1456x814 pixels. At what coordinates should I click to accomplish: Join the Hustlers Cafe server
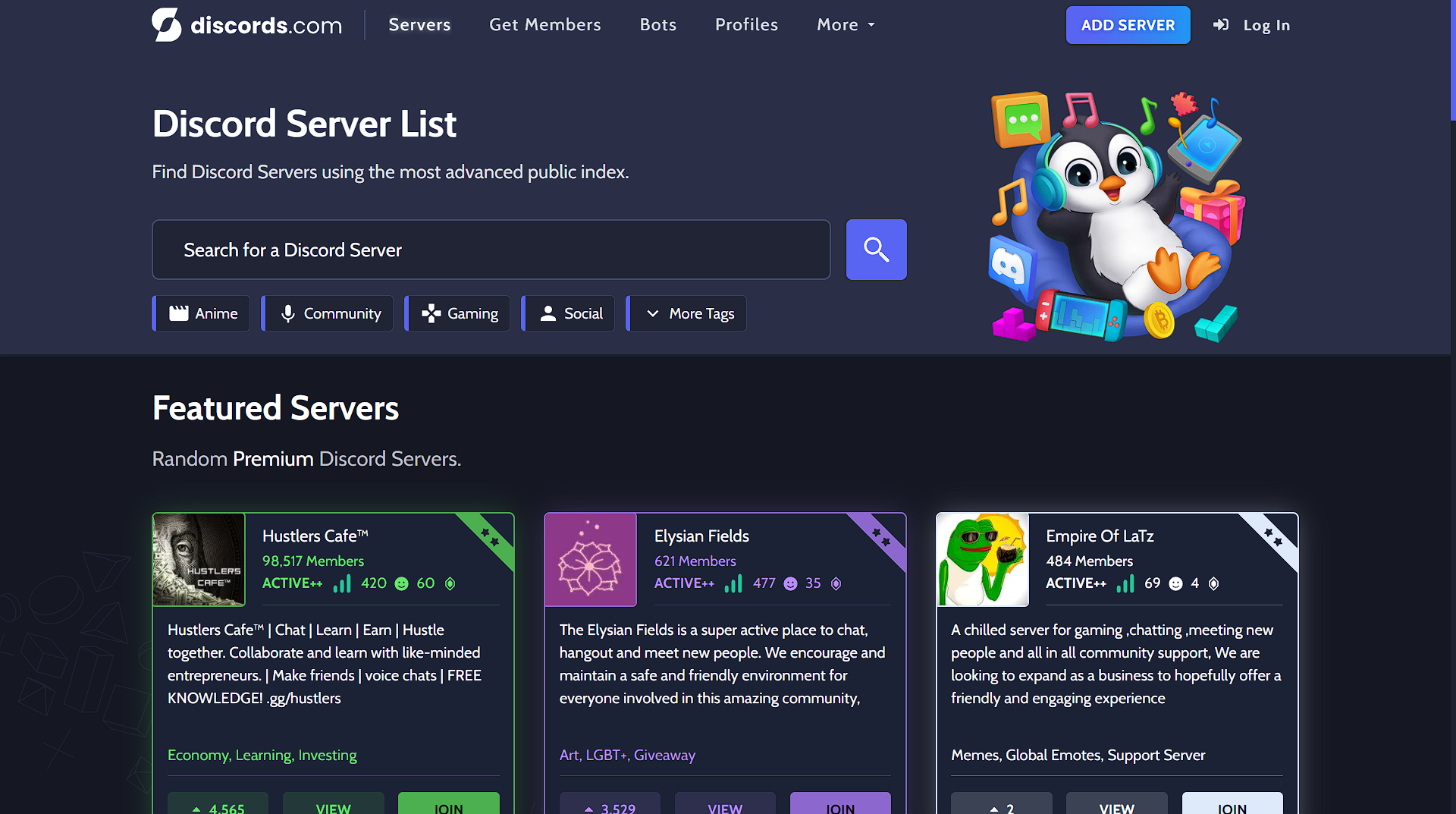[449, 804]
